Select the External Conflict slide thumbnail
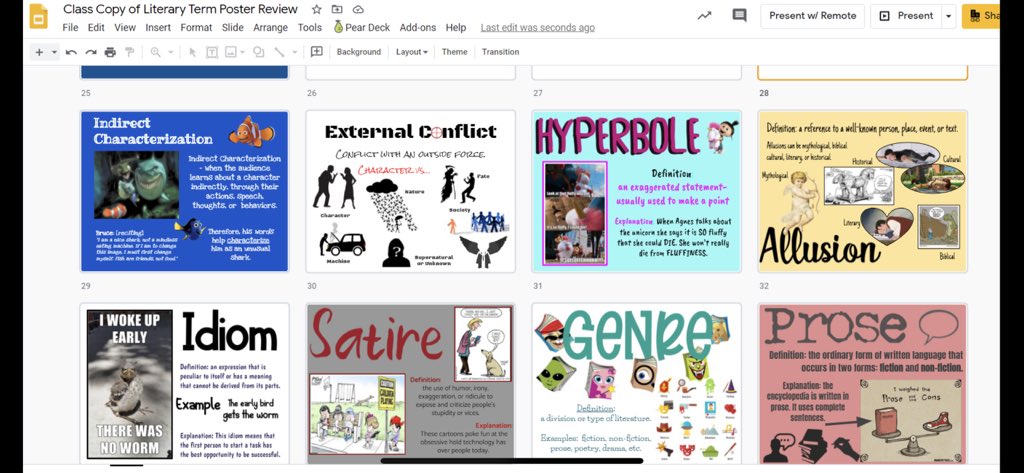1024x473 pixels. [411, 191]
